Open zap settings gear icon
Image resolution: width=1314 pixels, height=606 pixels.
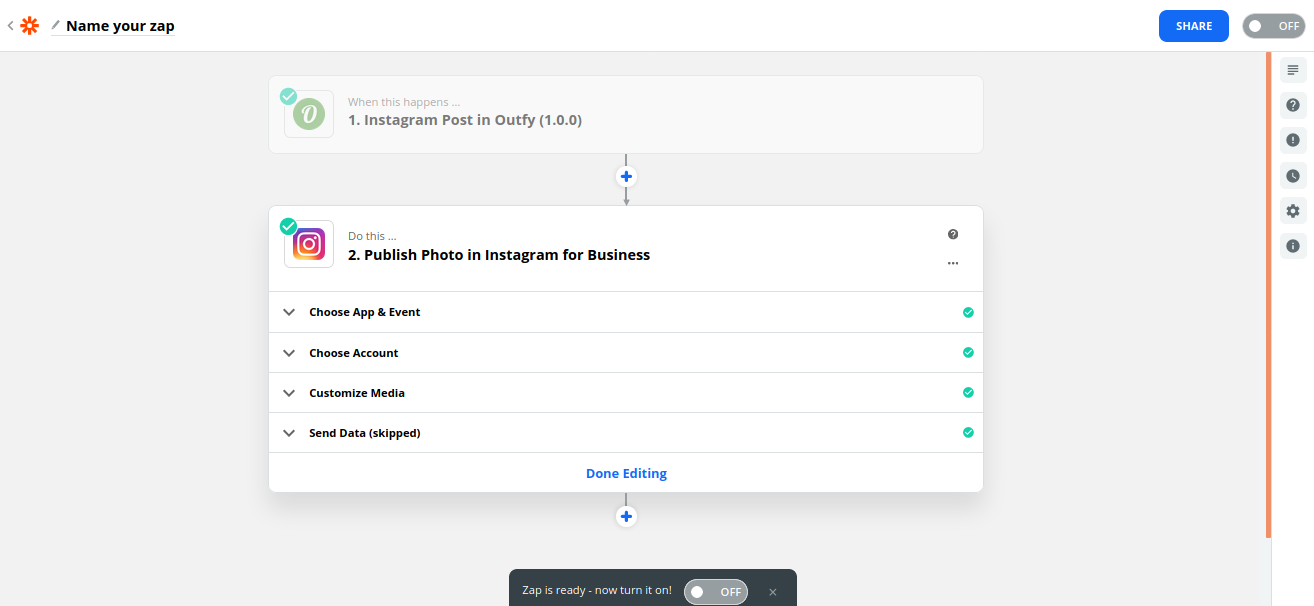point(1293,211)
